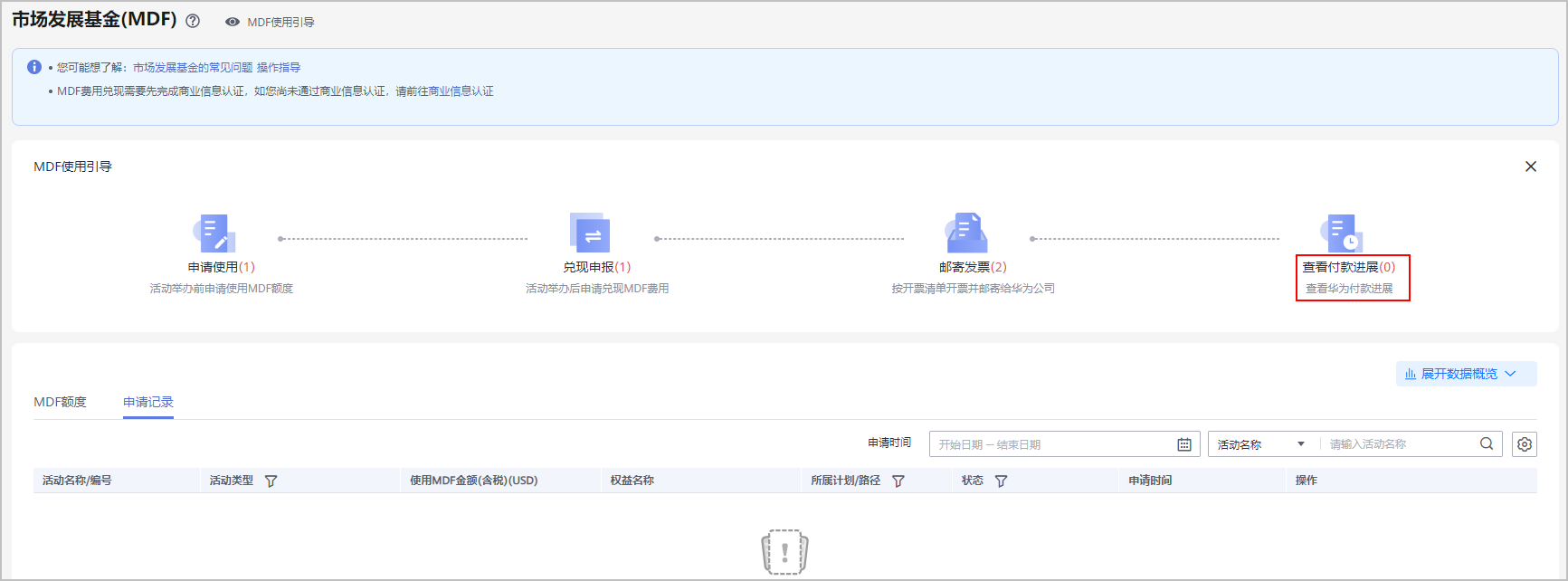This screenshot has height=581, width=1568.
Task: Open the 商业信息认证 link
Action: (x=461, y=91)
